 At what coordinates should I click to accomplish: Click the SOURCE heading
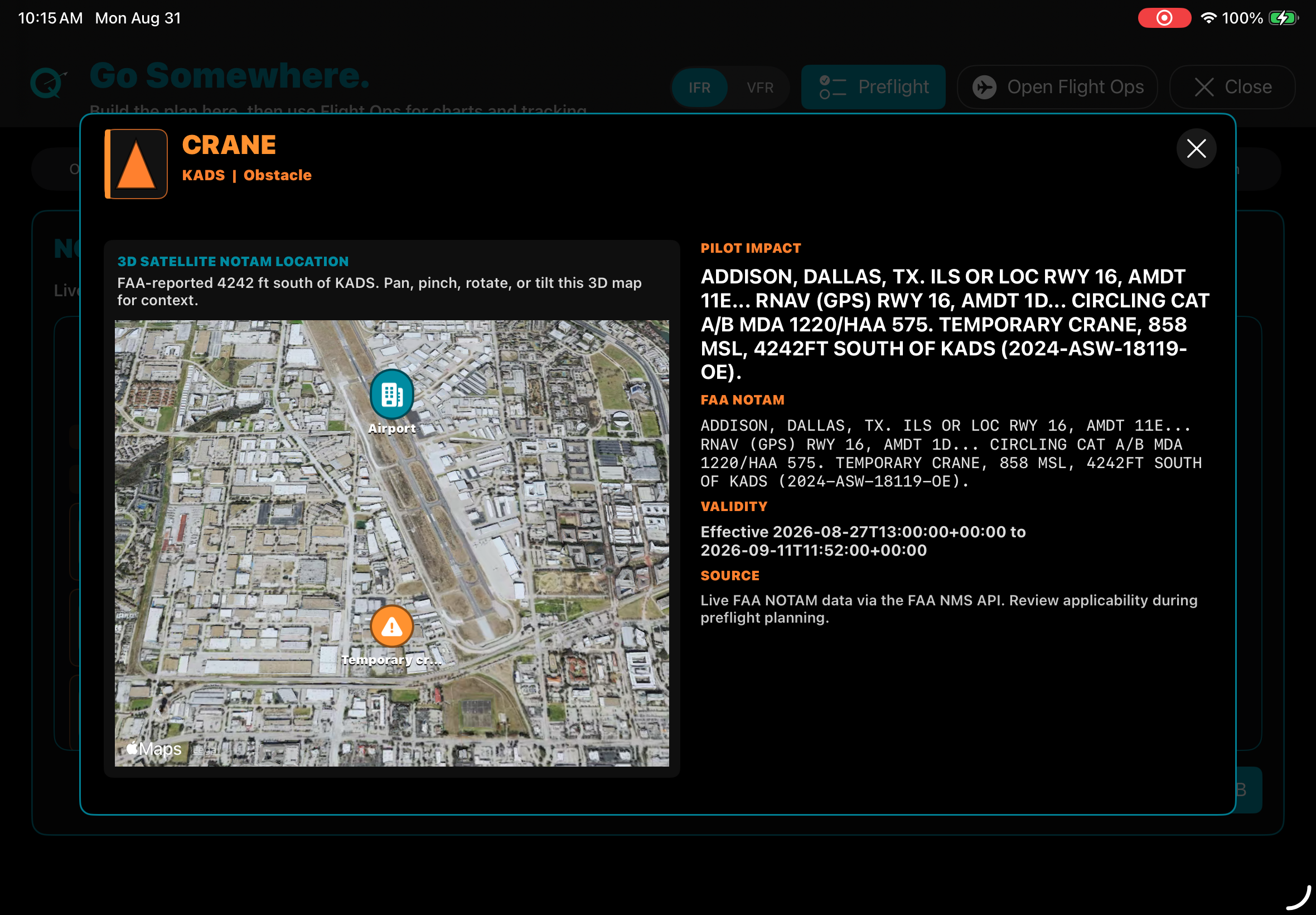point(729,576)
